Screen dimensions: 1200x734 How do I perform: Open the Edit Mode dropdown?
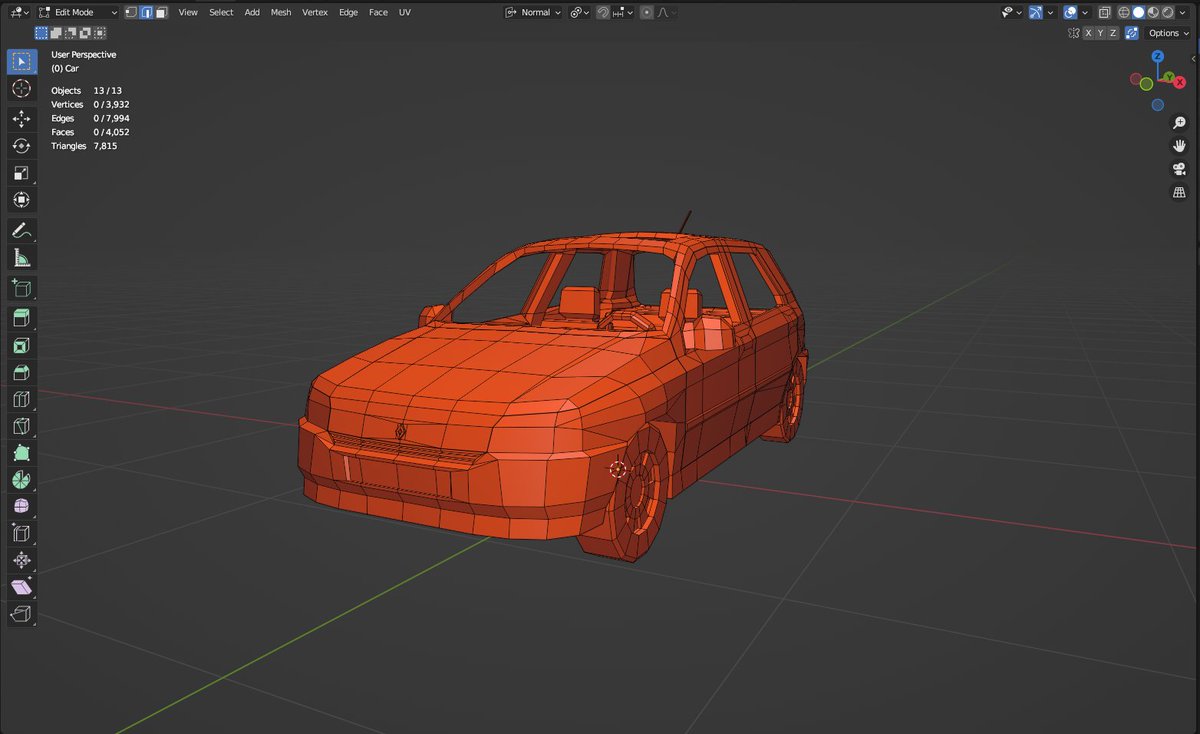[x=78, y=12]
